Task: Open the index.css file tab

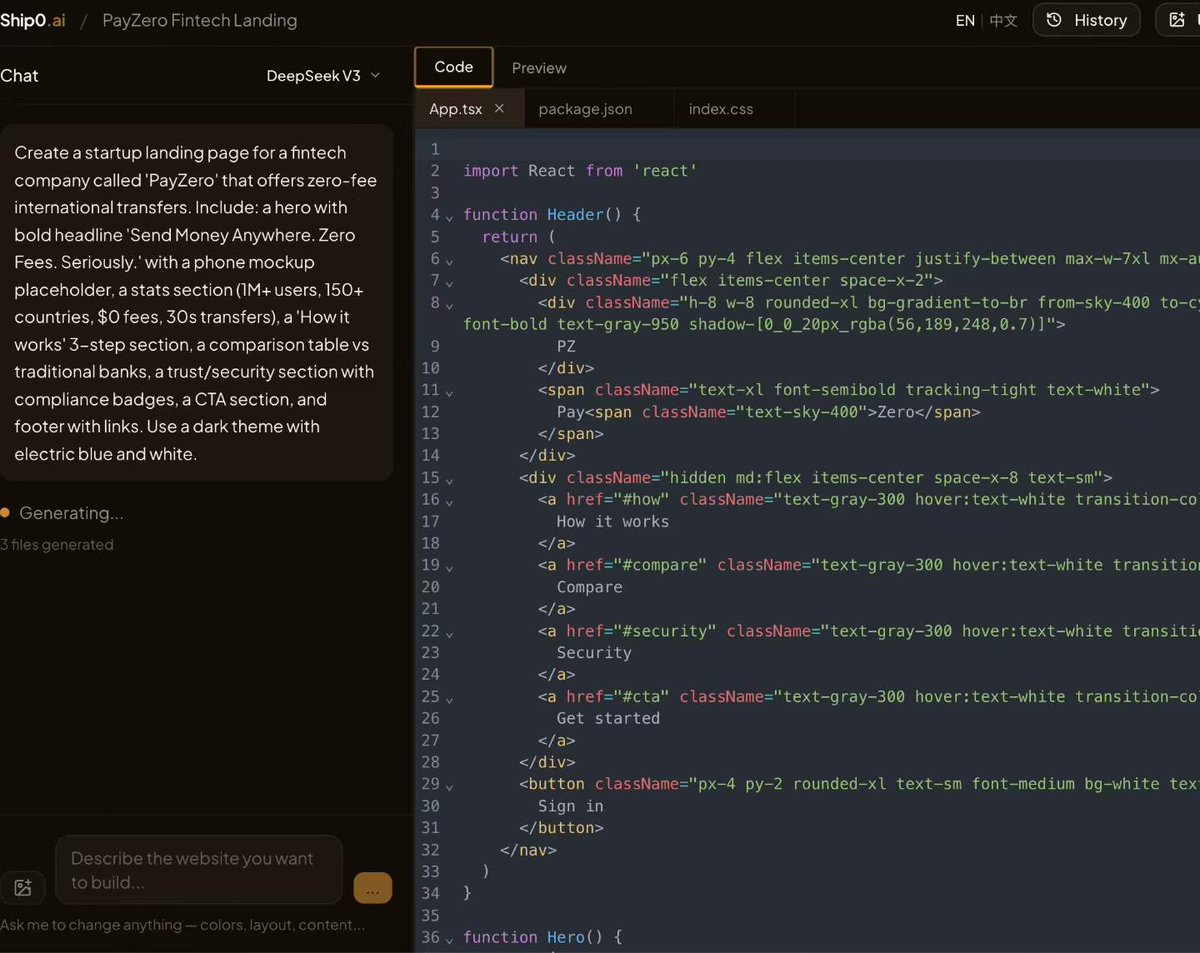Action: click(721, 109)
